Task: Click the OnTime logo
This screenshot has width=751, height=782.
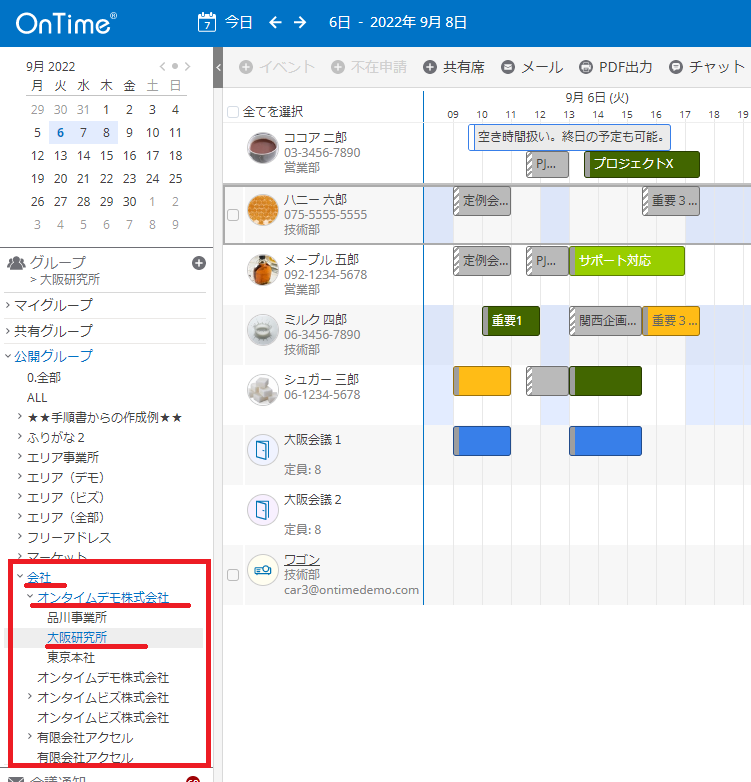Action: tap(66, 23)
